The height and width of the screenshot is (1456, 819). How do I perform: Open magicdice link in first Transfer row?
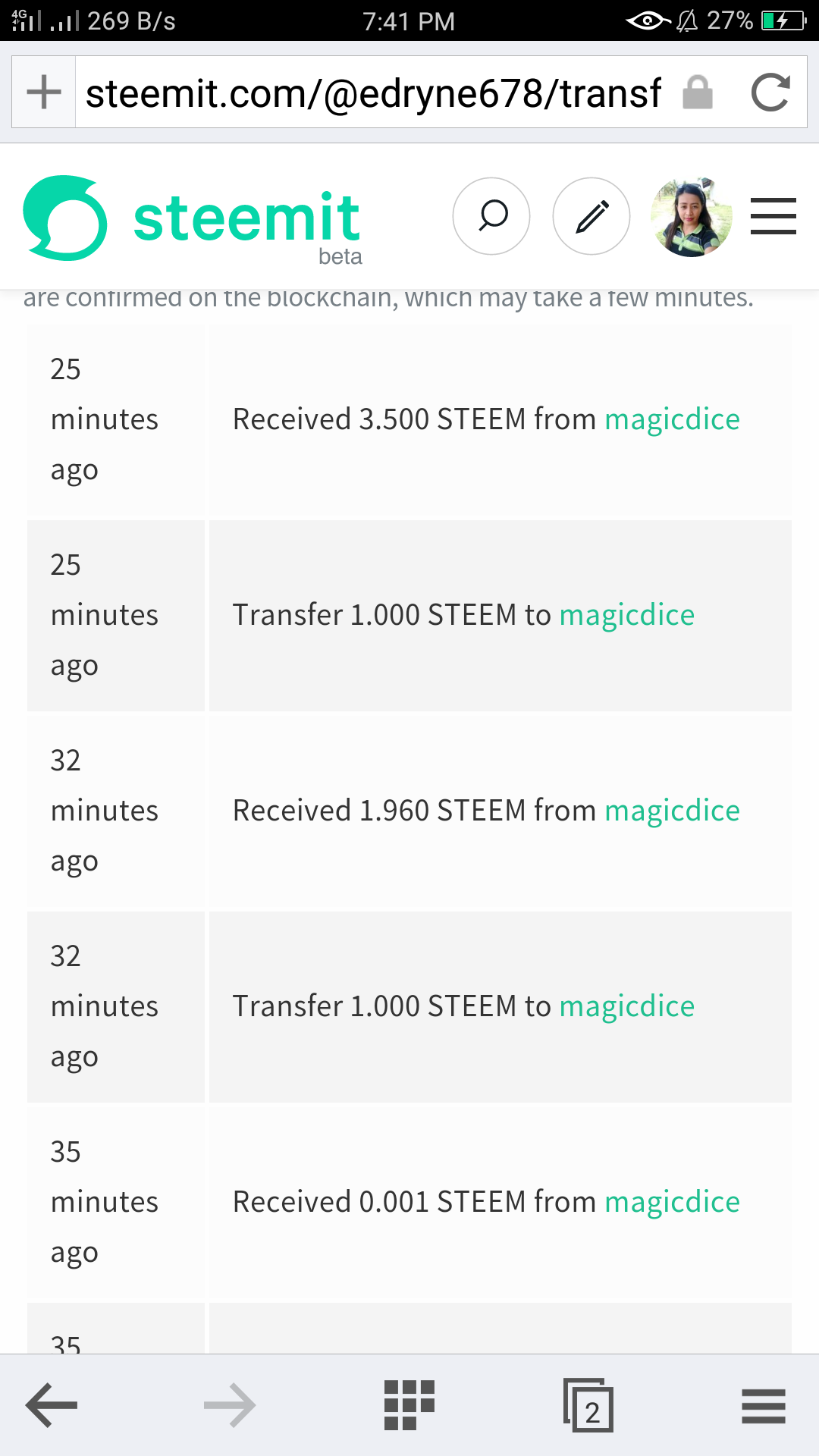click(x=626, y=615)
